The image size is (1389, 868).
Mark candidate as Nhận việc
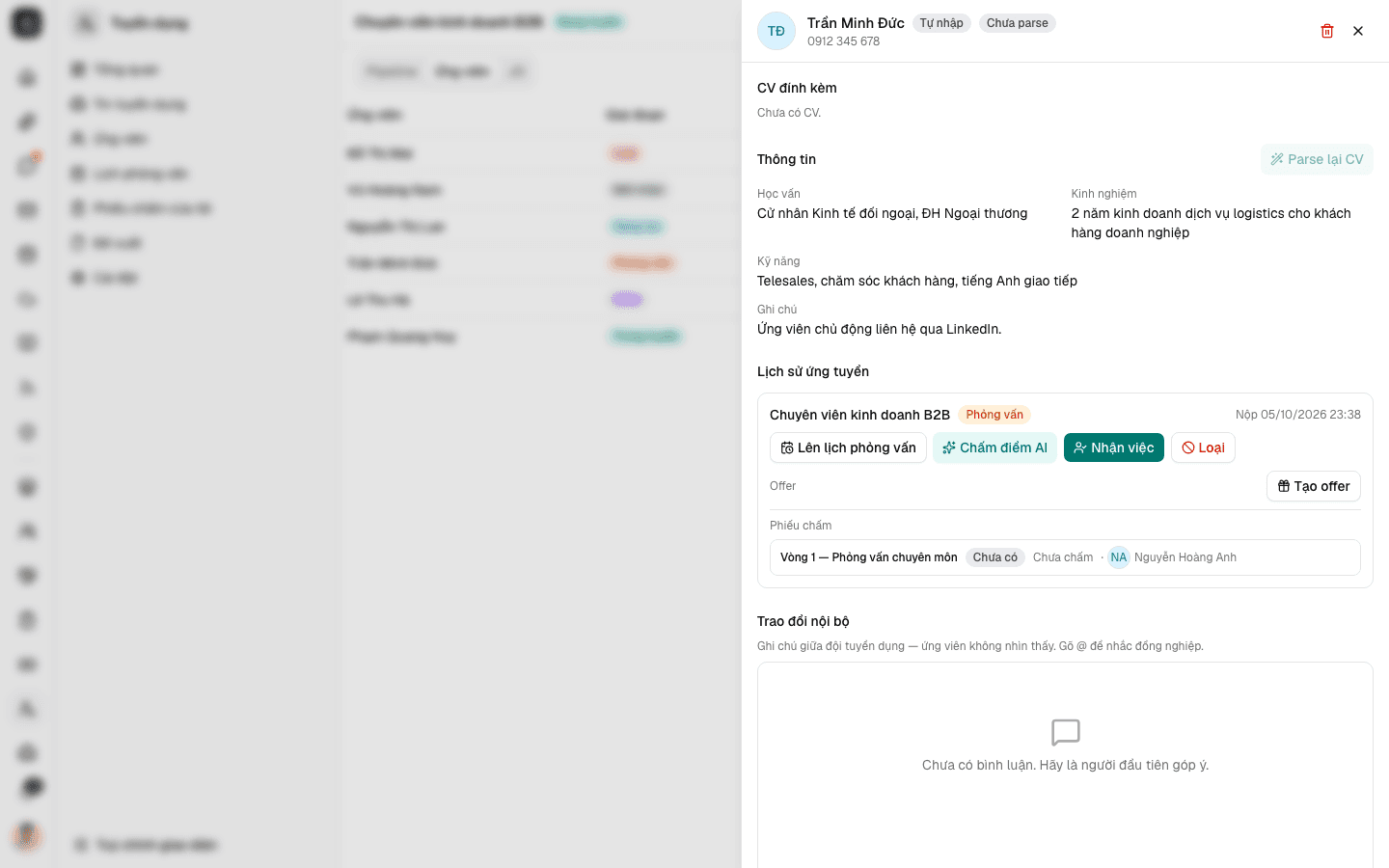[x=1114, y=448]
